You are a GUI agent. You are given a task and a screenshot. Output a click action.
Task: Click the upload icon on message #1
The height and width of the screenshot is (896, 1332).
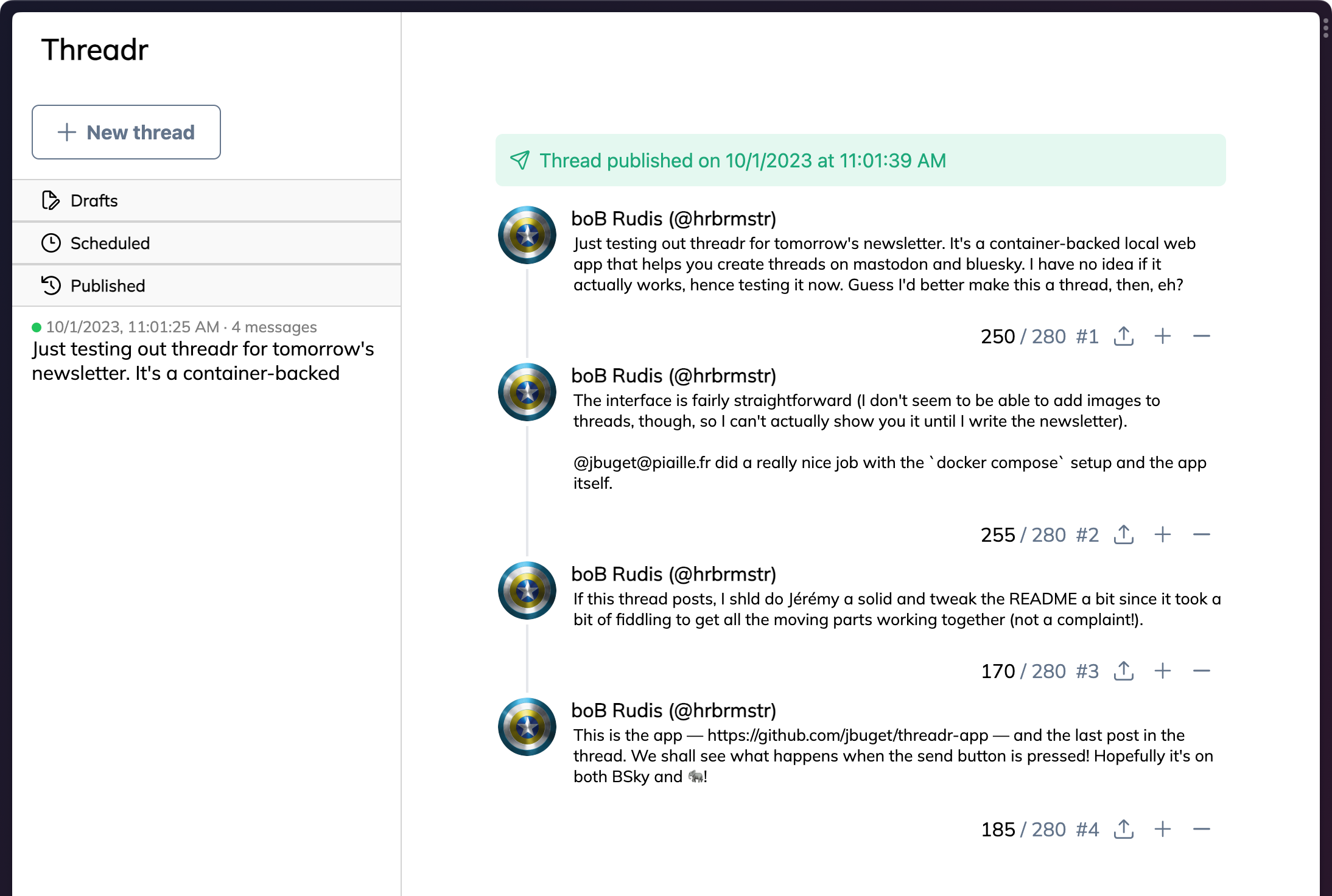(x=1124, y=336)
